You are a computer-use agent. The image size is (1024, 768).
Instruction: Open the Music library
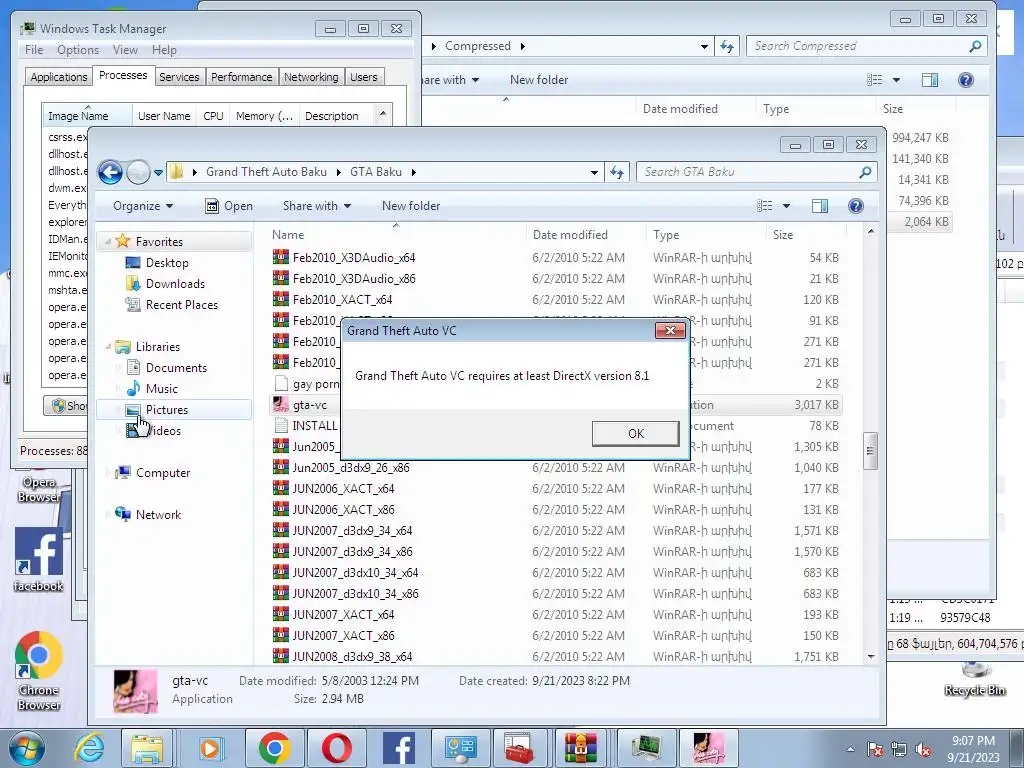click(161, 389)
